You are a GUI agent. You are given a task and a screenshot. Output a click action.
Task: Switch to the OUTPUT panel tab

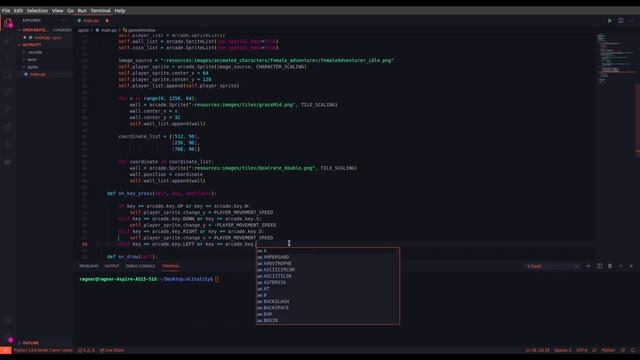pyautogui.click(x=112, y=266)
